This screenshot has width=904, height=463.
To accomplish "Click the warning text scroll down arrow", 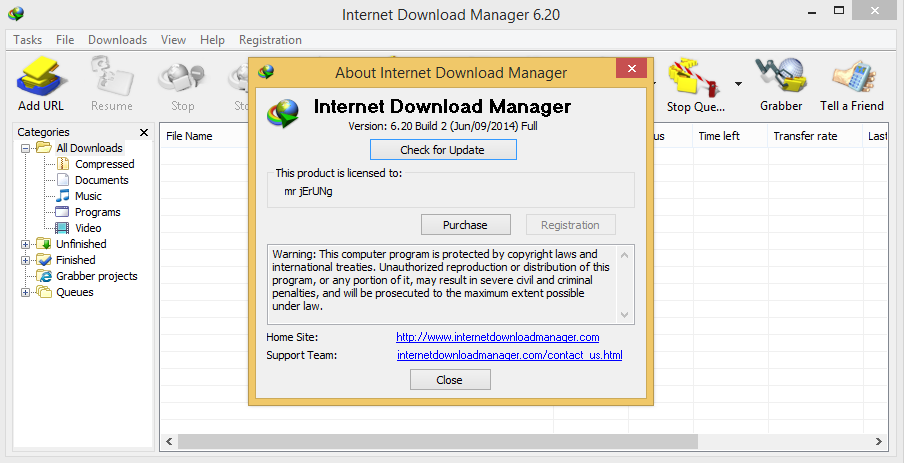I will click(x=624, y=315).
